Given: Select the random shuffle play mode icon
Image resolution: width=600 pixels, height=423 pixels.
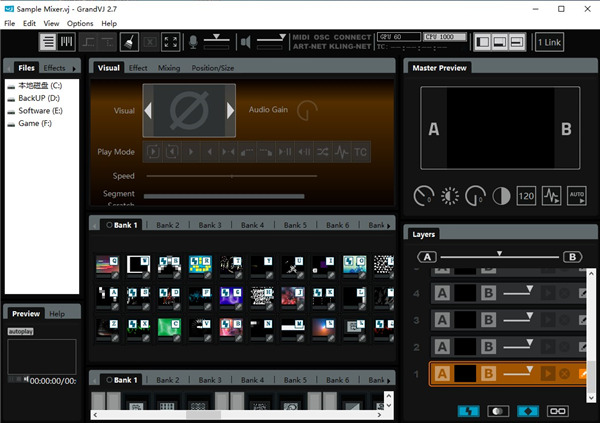Looking at the screenshot, I should click(x=321, y=152).
